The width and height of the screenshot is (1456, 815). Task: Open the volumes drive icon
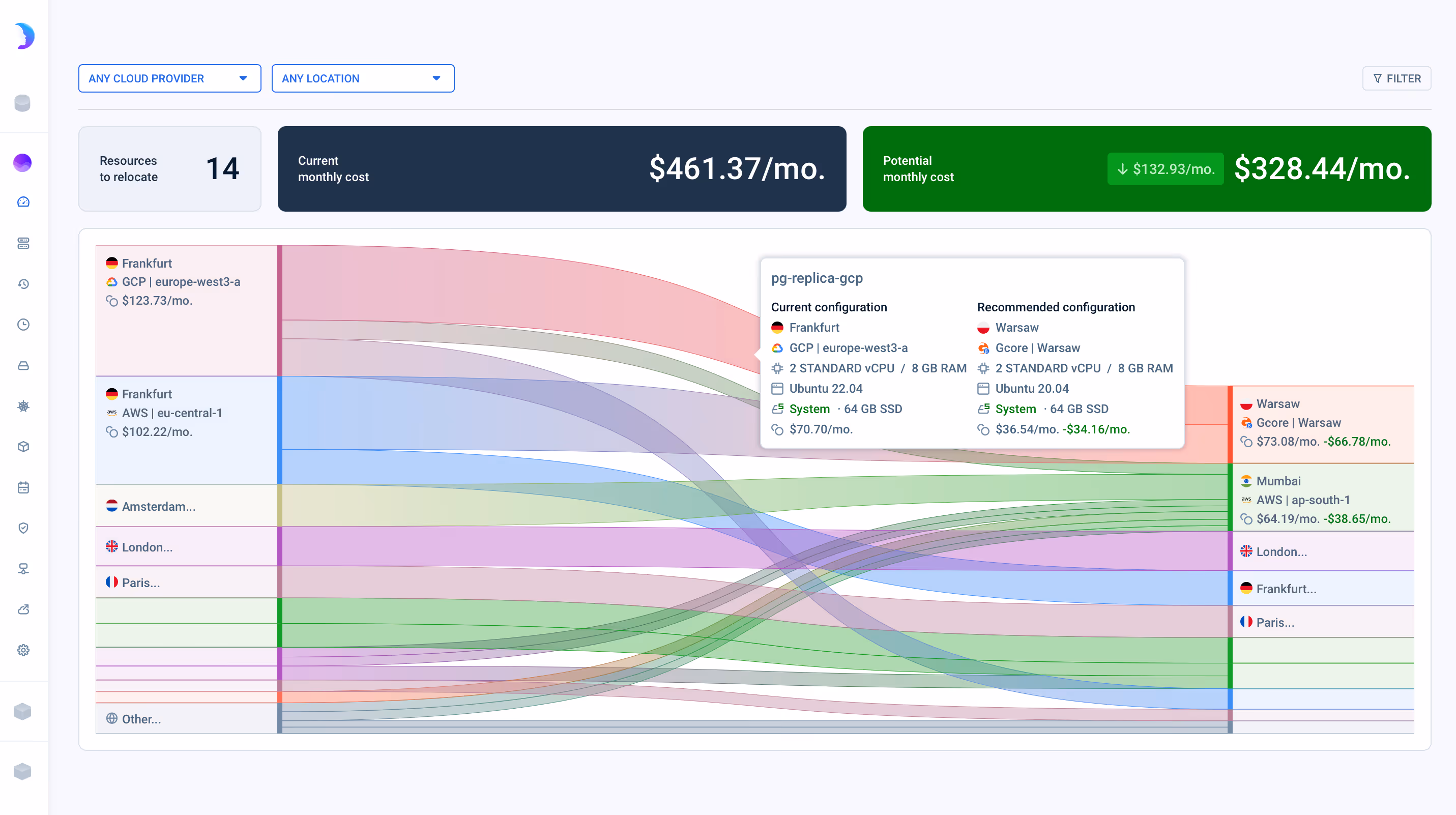(x=23, y=366)
